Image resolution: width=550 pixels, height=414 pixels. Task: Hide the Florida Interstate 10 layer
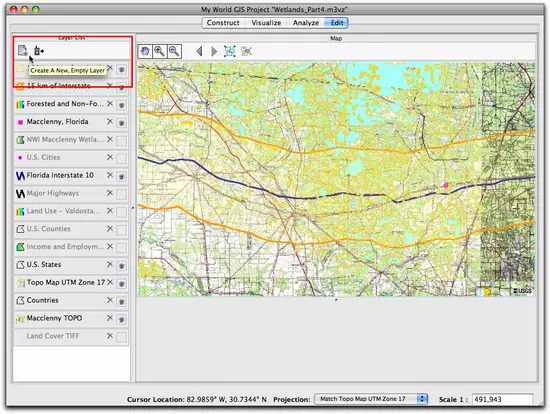point(121,176)
